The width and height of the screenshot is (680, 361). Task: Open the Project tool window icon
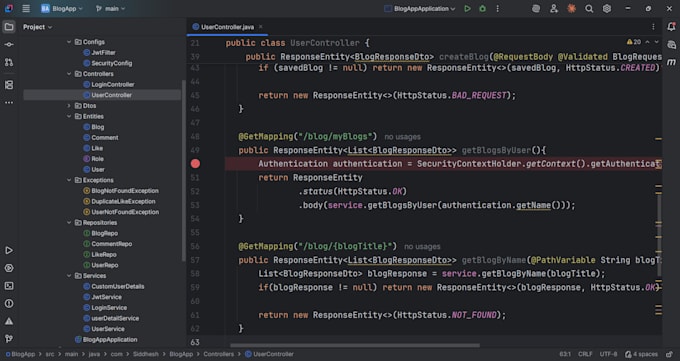tap(9, 27)
